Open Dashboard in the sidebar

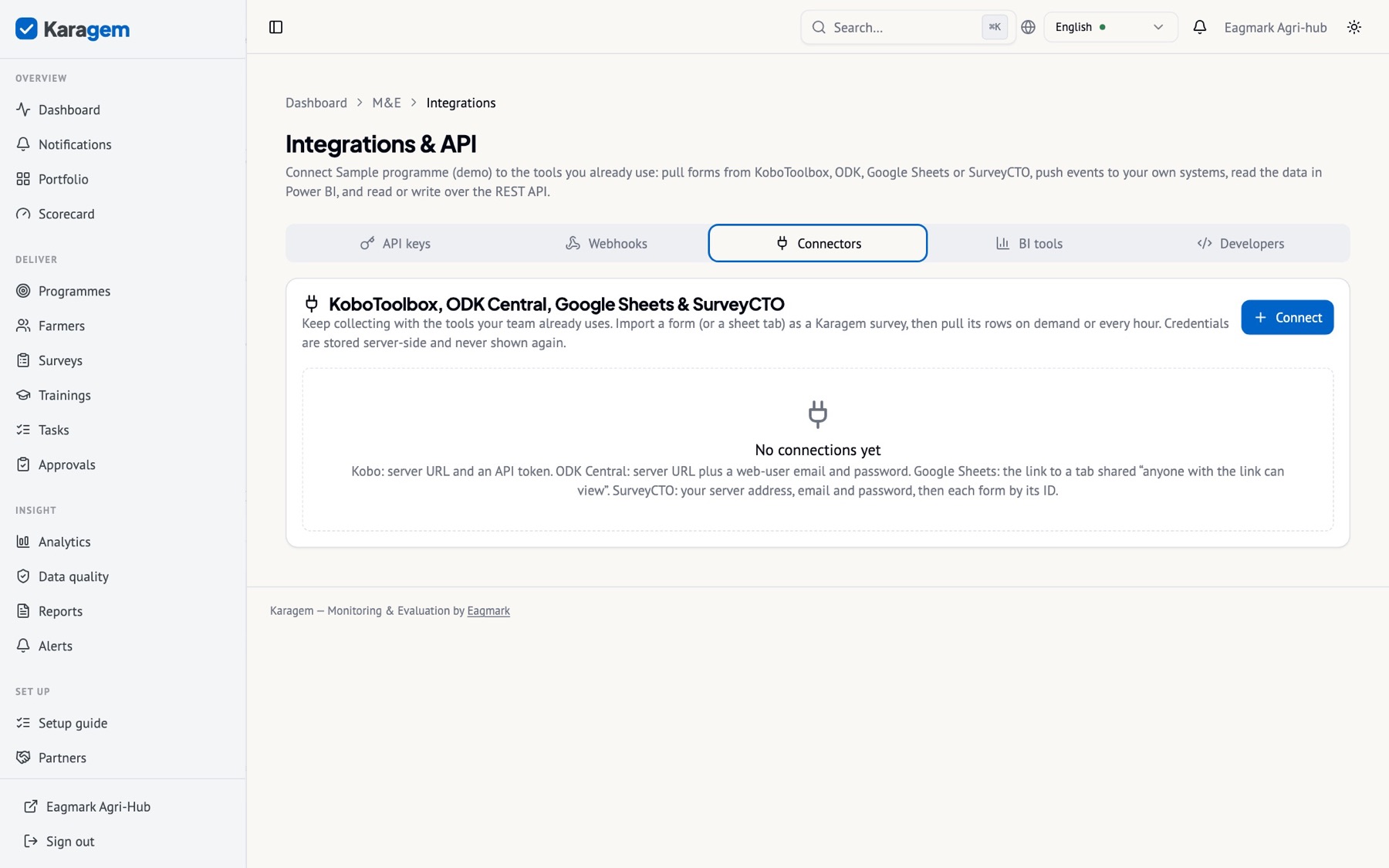pos(69,110)
